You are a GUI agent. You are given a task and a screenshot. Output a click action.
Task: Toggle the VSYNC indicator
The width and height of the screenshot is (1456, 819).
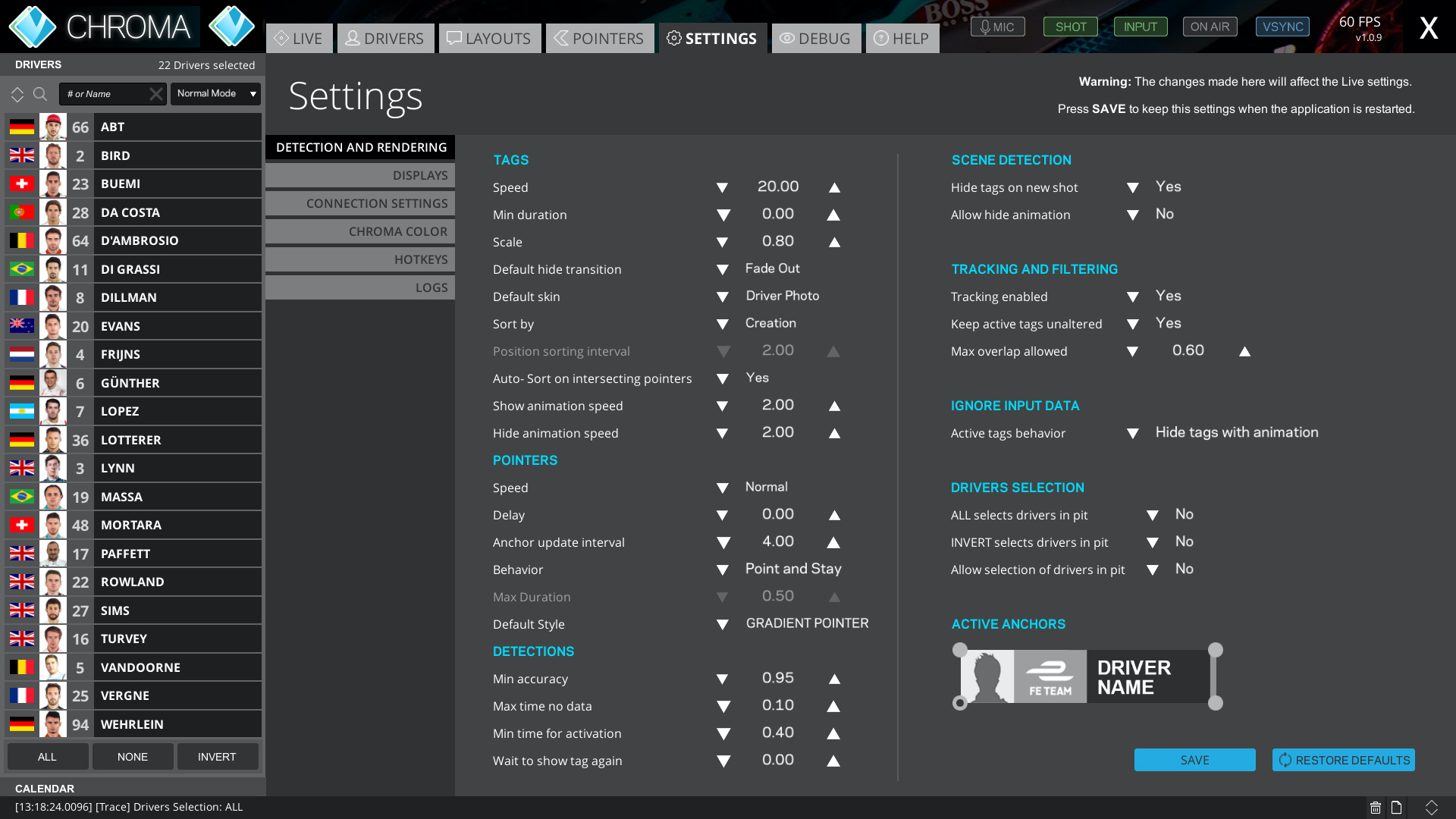[1282, 27]
